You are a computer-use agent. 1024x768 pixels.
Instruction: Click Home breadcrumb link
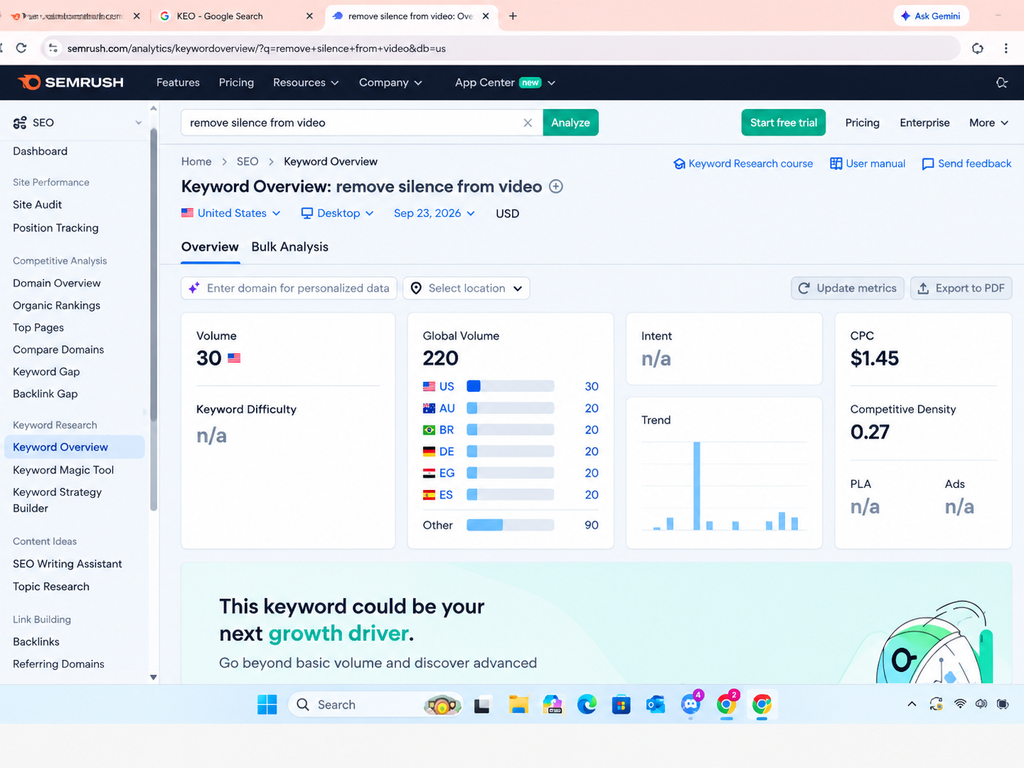pyautogui.click(x=196, y=161)
